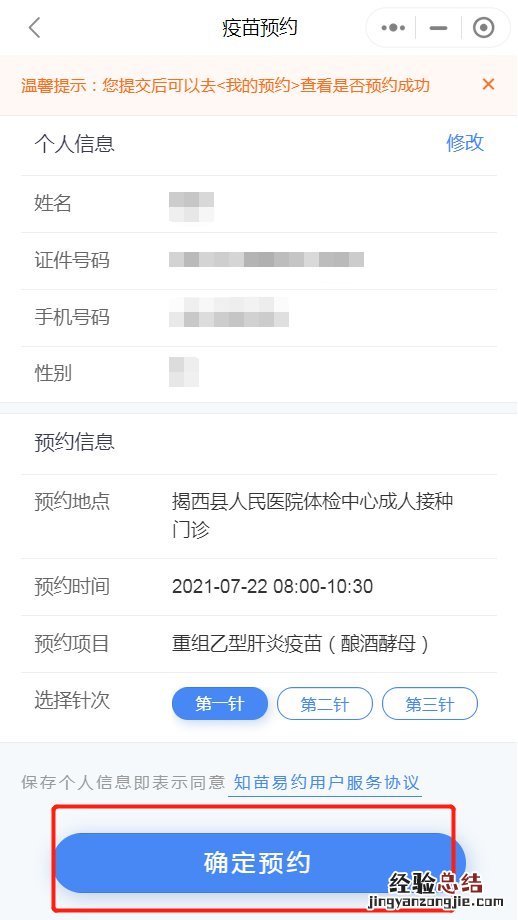518x920 pixels.
Task: Dismiss the orange 温馨提示 banner
Action: click(488, 84)
